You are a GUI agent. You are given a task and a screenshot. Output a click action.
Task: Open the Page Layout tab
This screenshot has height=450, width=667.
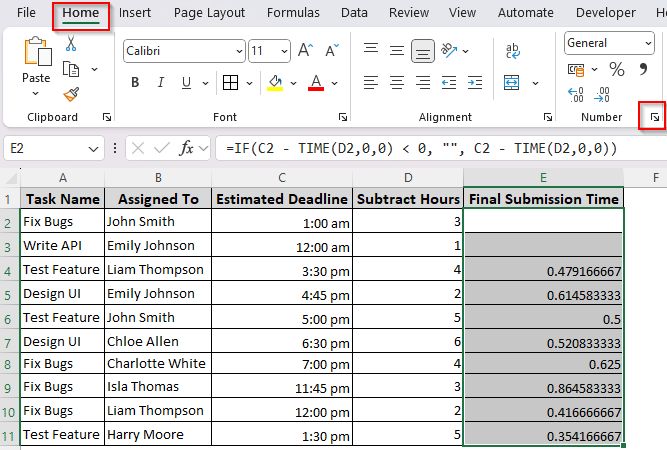(209, 13)
